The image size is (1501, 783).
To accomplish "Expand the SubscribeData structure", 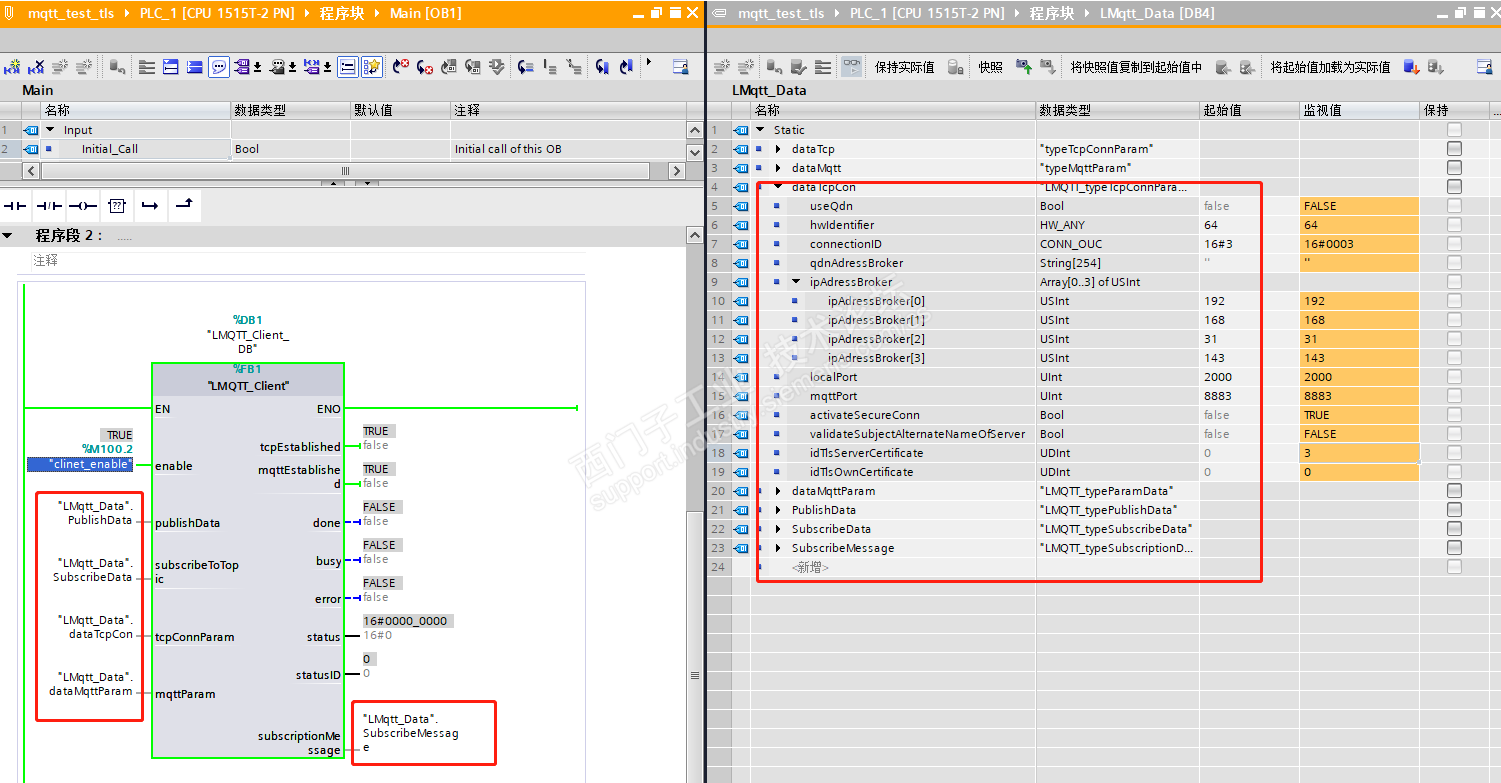I will pos(778,529).
